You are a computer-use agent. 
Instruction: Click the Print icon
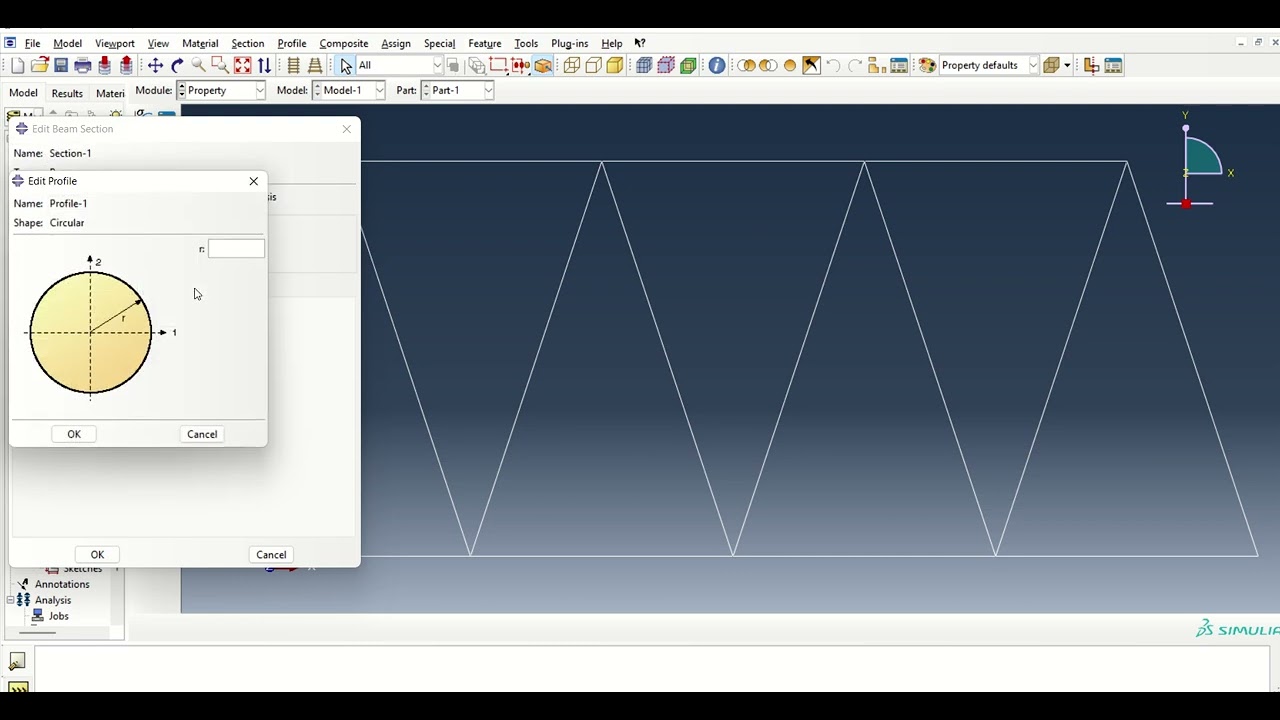pos(83,66)
